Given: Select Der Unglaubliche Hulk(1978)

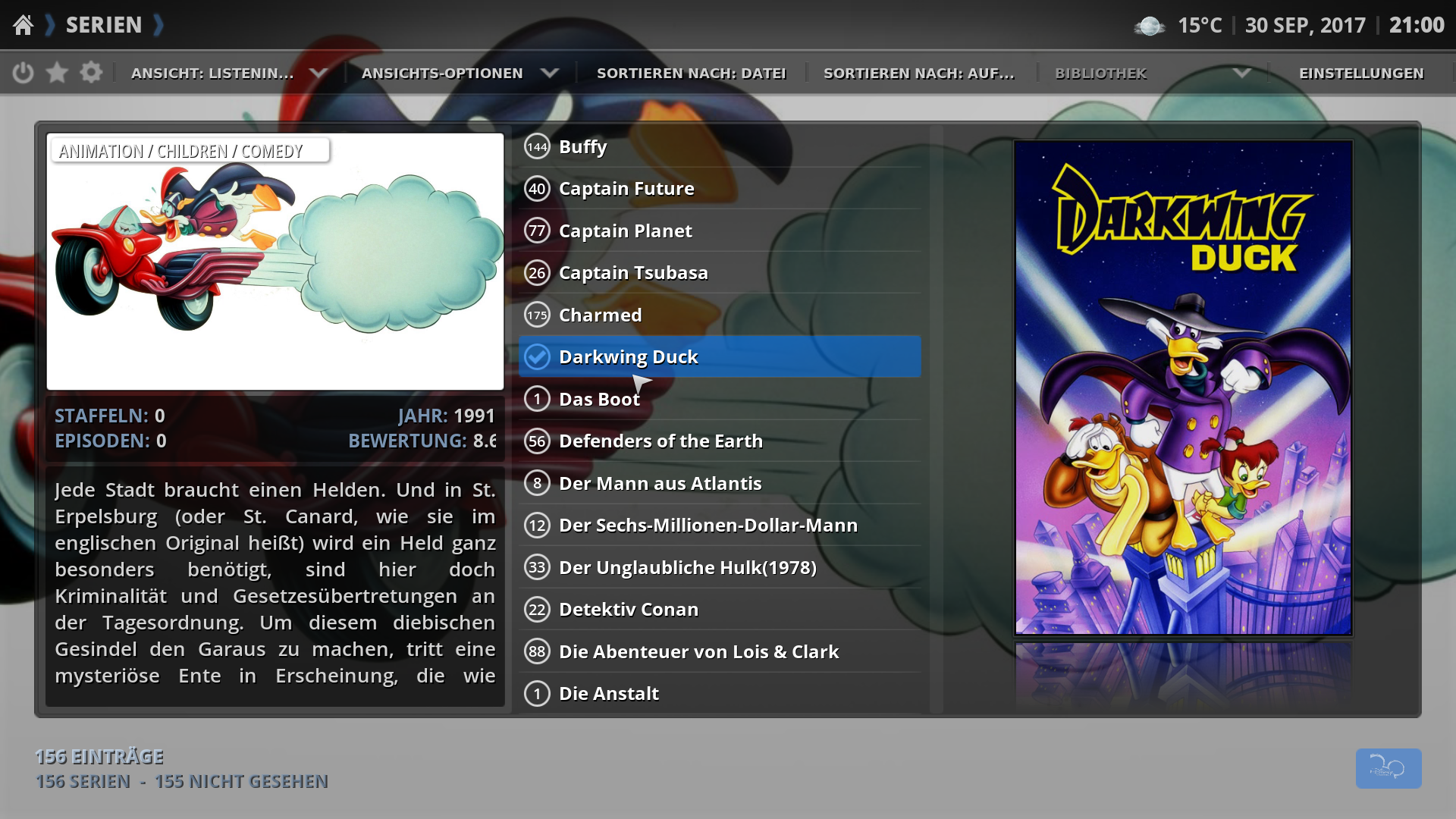Looking at the screenshot, I should click(x=720, y=567).
